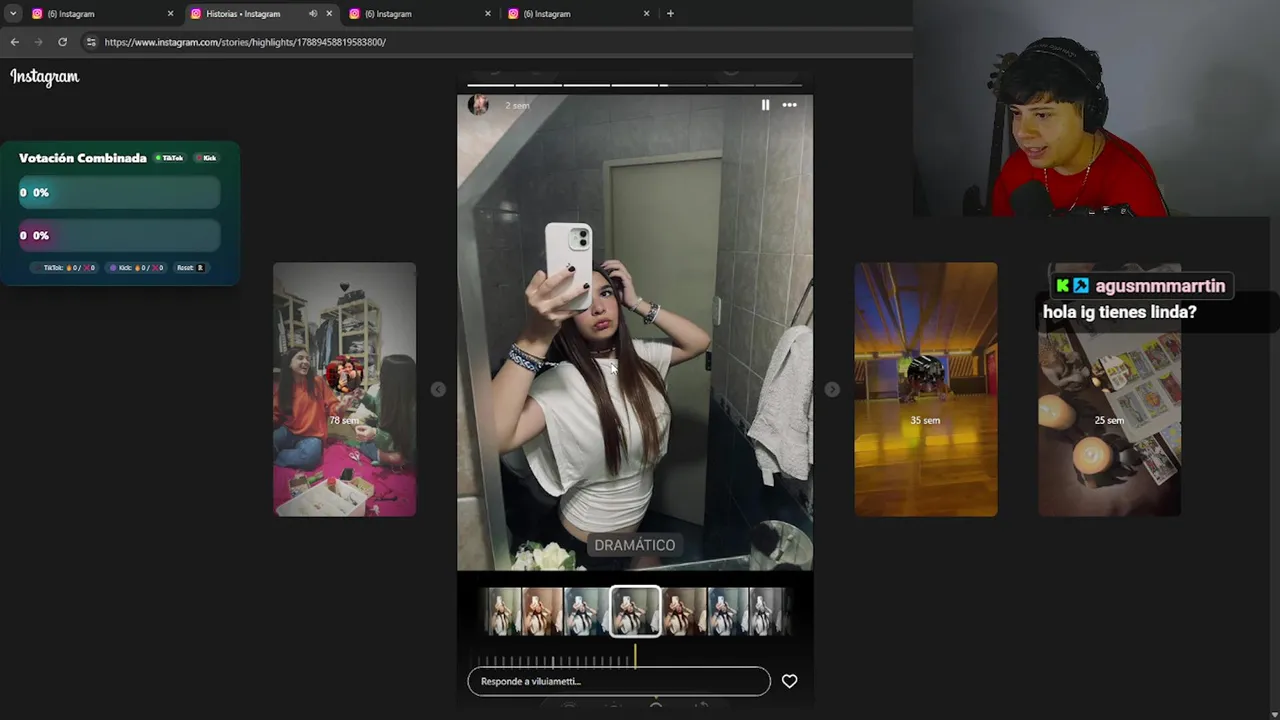Select the warm orange second filter thumbnail
Viewport: 1280px width, 720px height.
tap(542, 611)
